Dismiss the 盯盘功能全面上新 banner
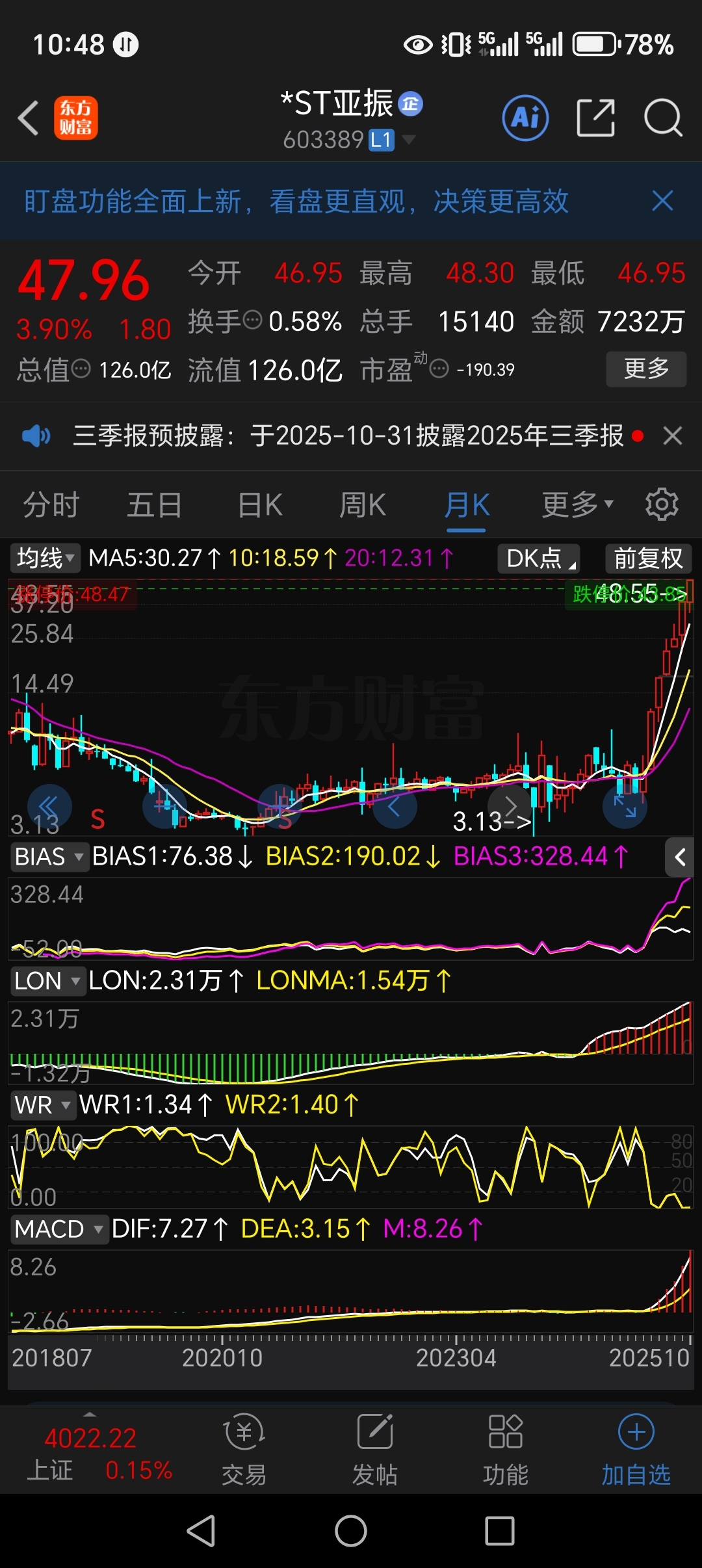702x1568 pixels. pyautogui.click(x=662, y=201)
